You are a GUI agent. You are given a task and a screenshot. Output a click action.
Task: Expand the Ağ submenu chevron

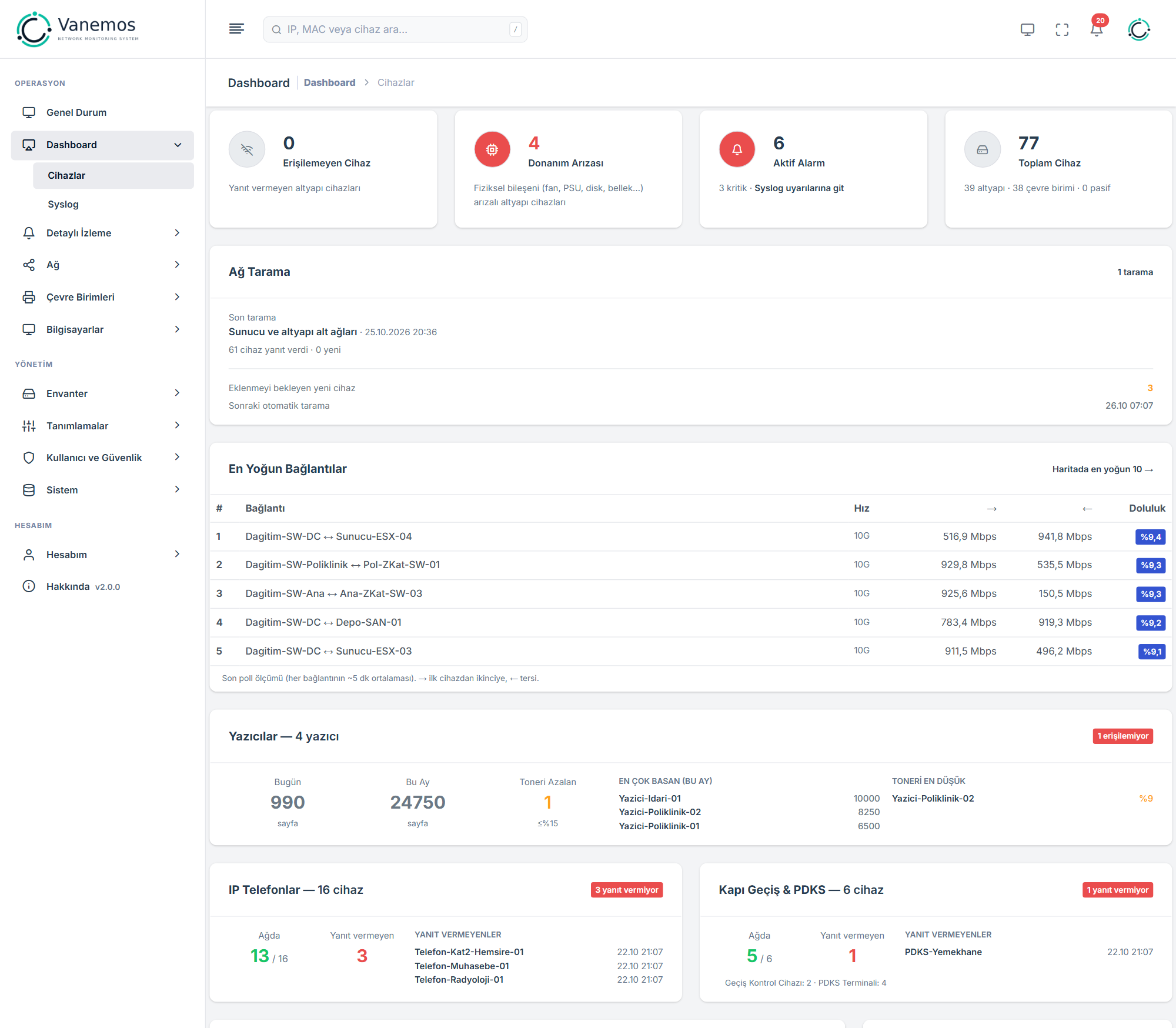click(177, 265)
